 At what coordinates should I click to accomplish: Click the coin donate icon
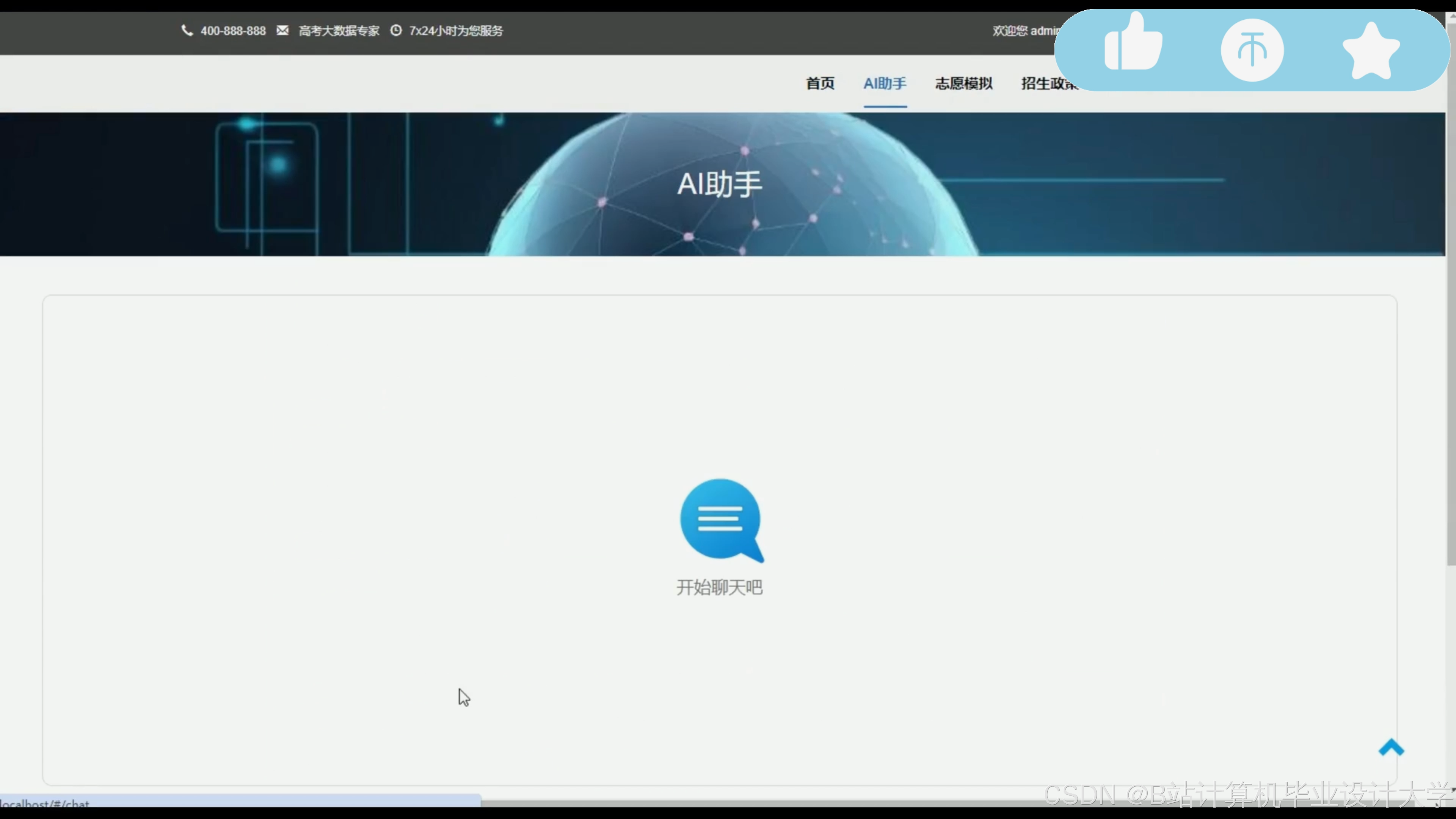(1252, 50)
